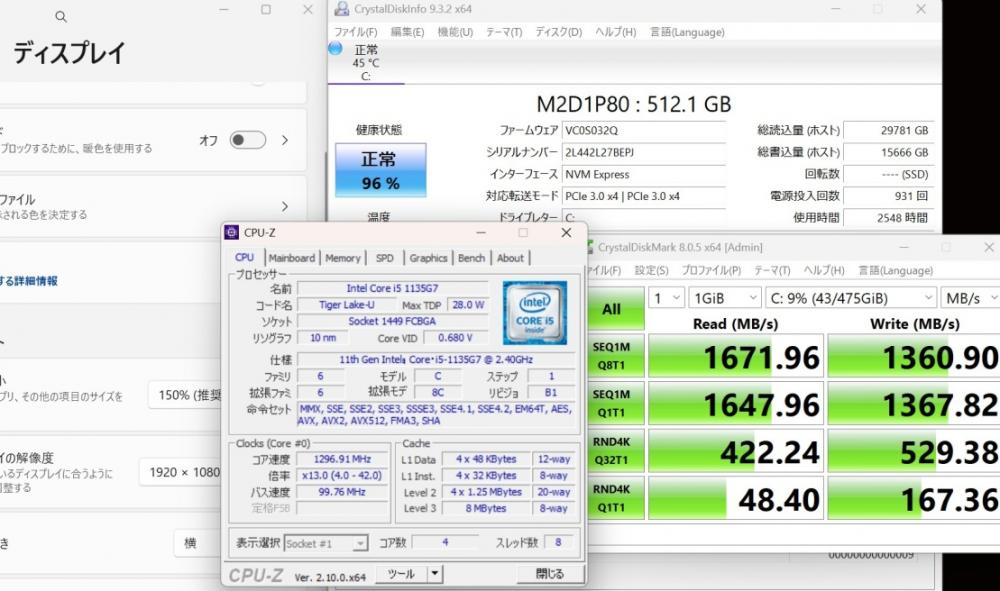Open the C: 9% drive selection dropdown

click(x=850, y=298)
